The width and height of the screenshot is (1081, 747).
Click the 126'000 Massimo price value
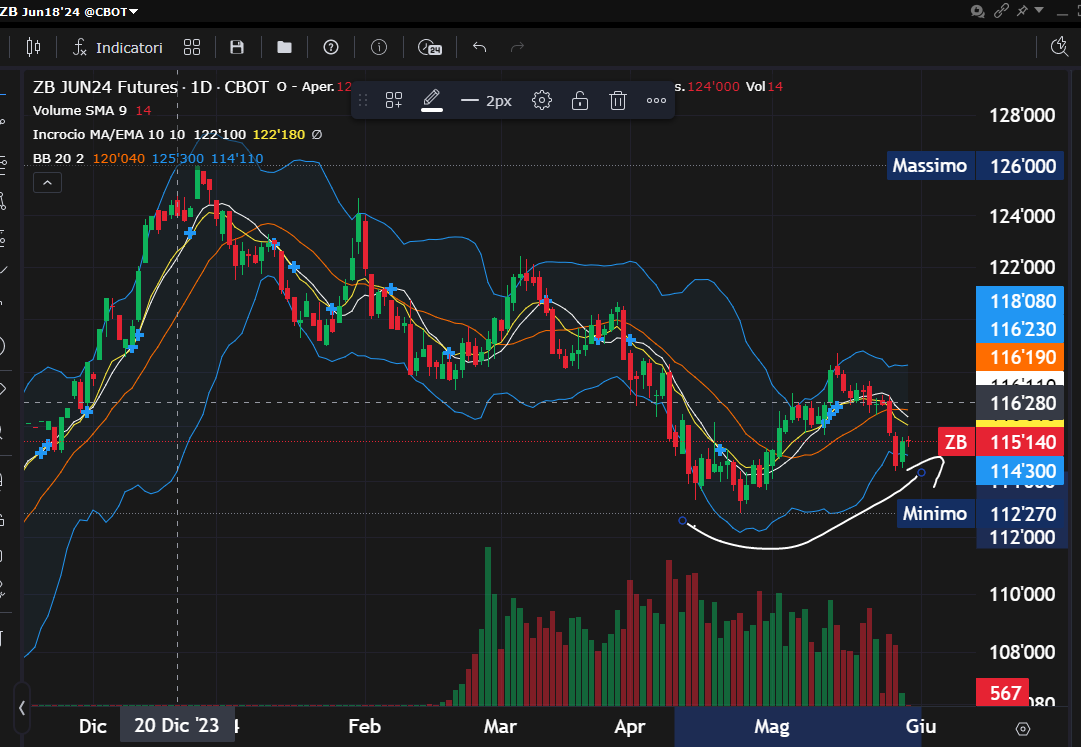[1022, 166]
